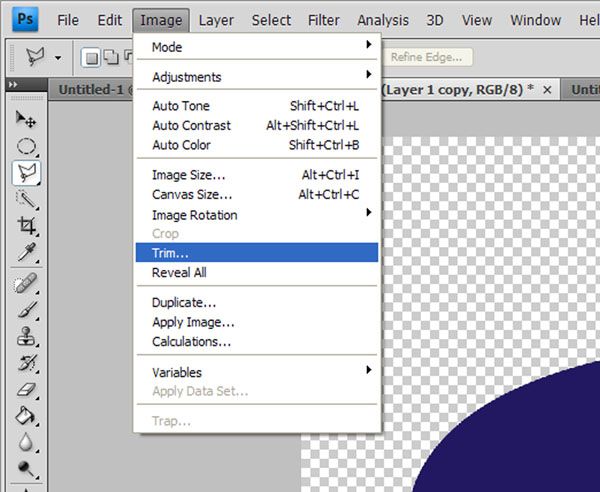Select the Paint Bucket tool

point(26,416)
